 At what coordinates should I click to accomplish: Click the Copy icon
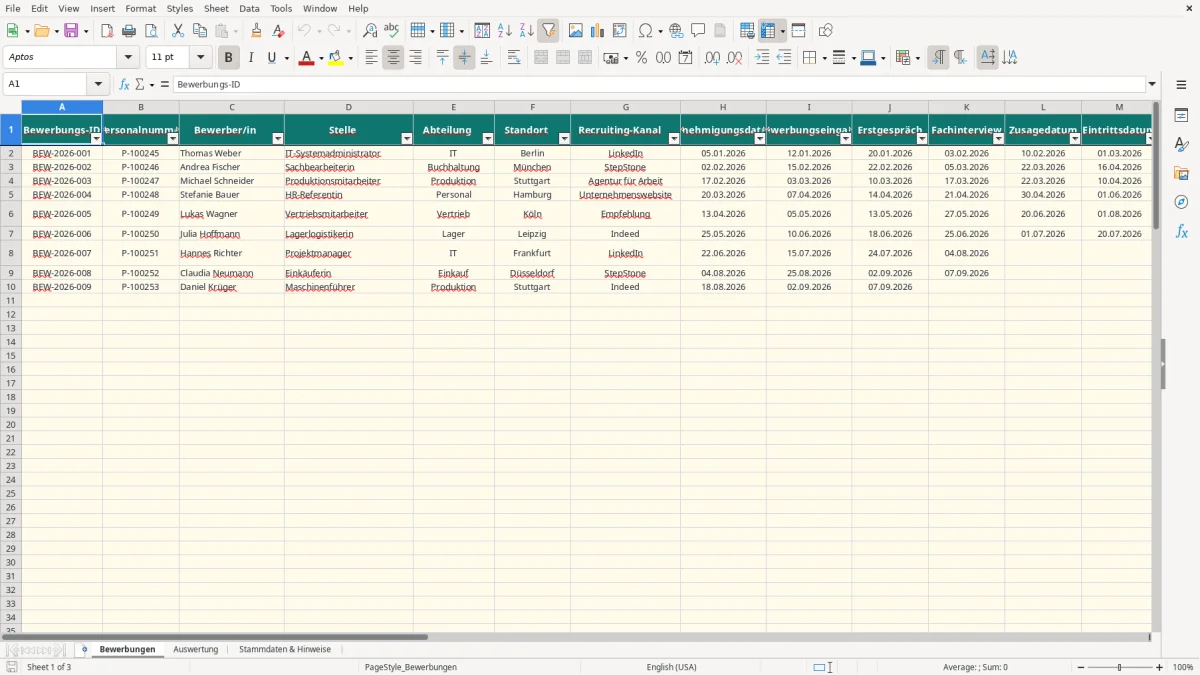(200, 31)
